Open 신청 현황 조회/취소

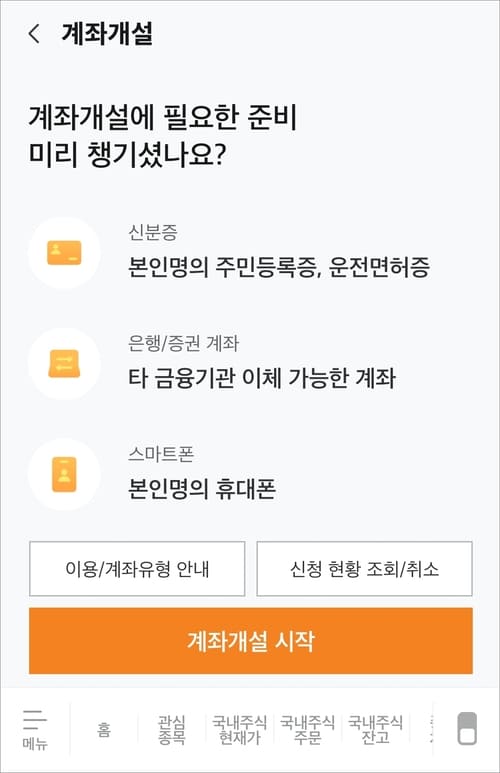364,569
